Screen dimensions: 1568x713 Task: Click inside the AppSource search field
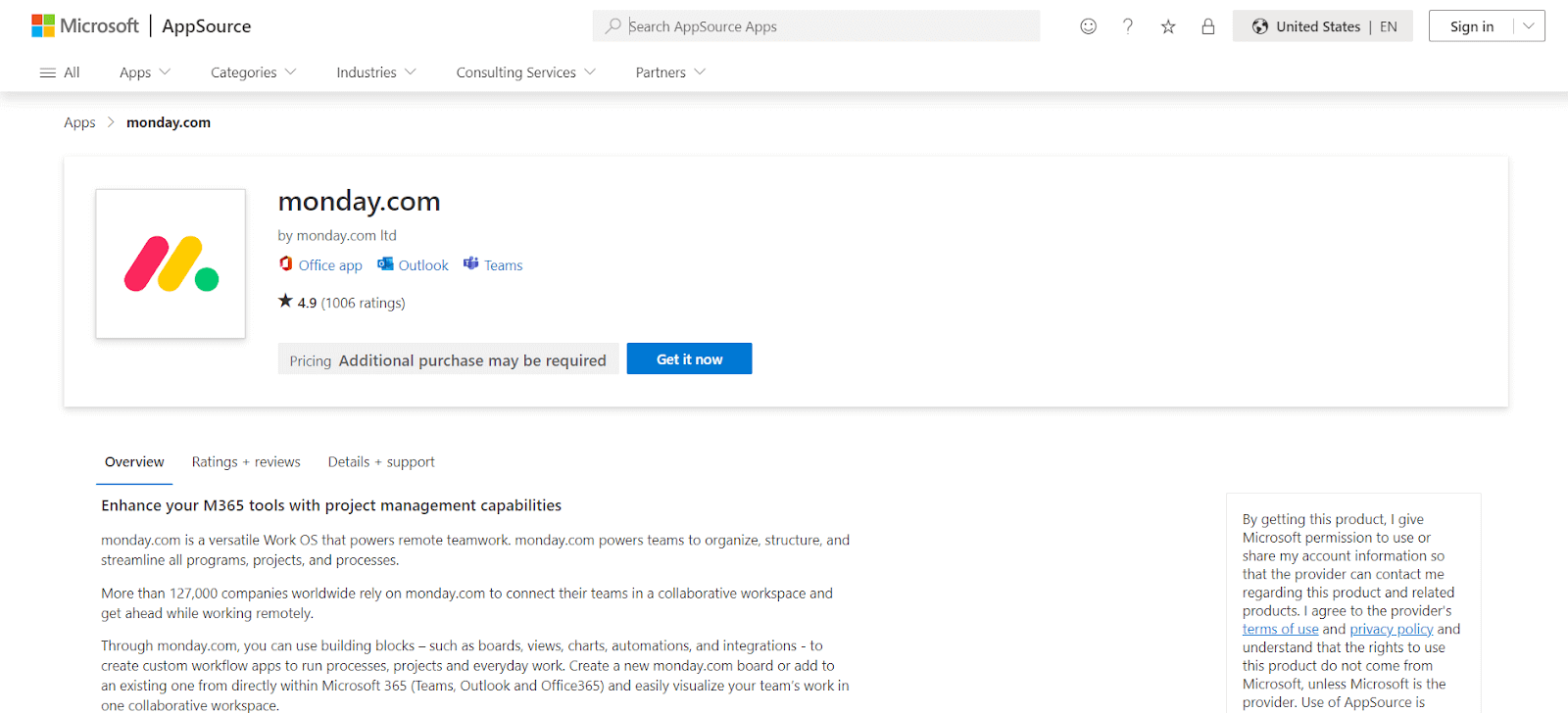[x=816, y=25]
